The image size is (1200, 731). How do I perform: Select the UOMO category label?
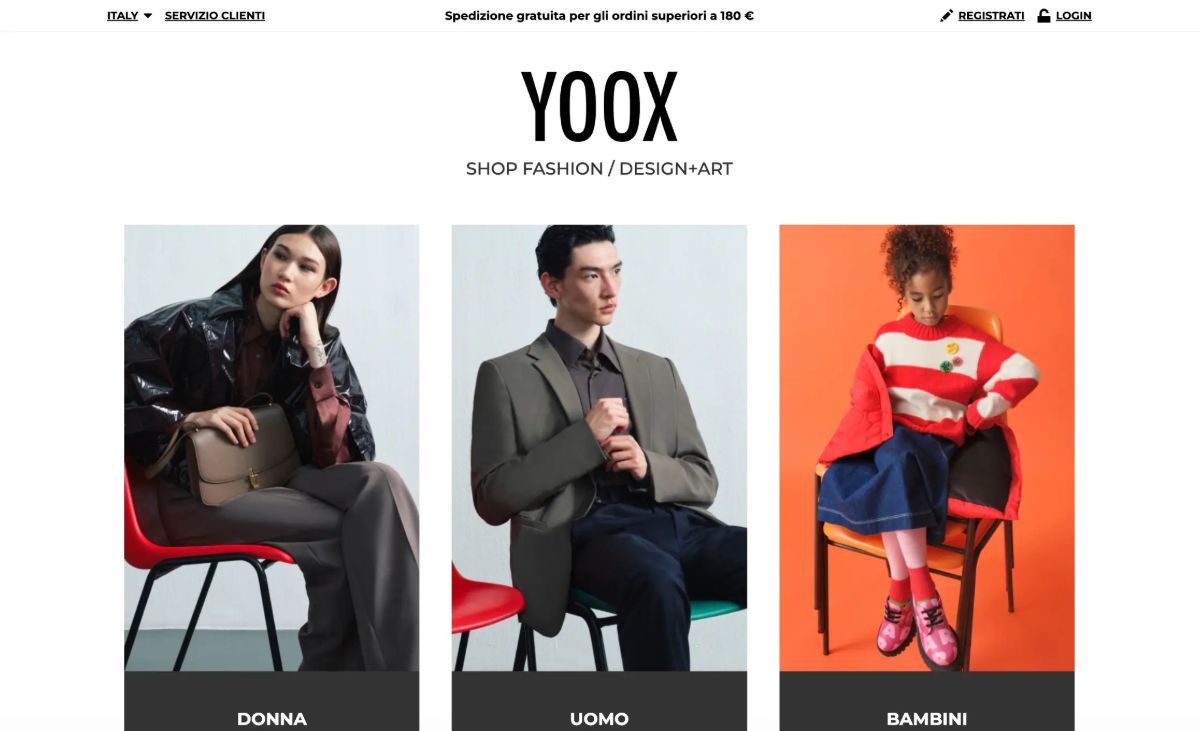click(x=599, y=718)
